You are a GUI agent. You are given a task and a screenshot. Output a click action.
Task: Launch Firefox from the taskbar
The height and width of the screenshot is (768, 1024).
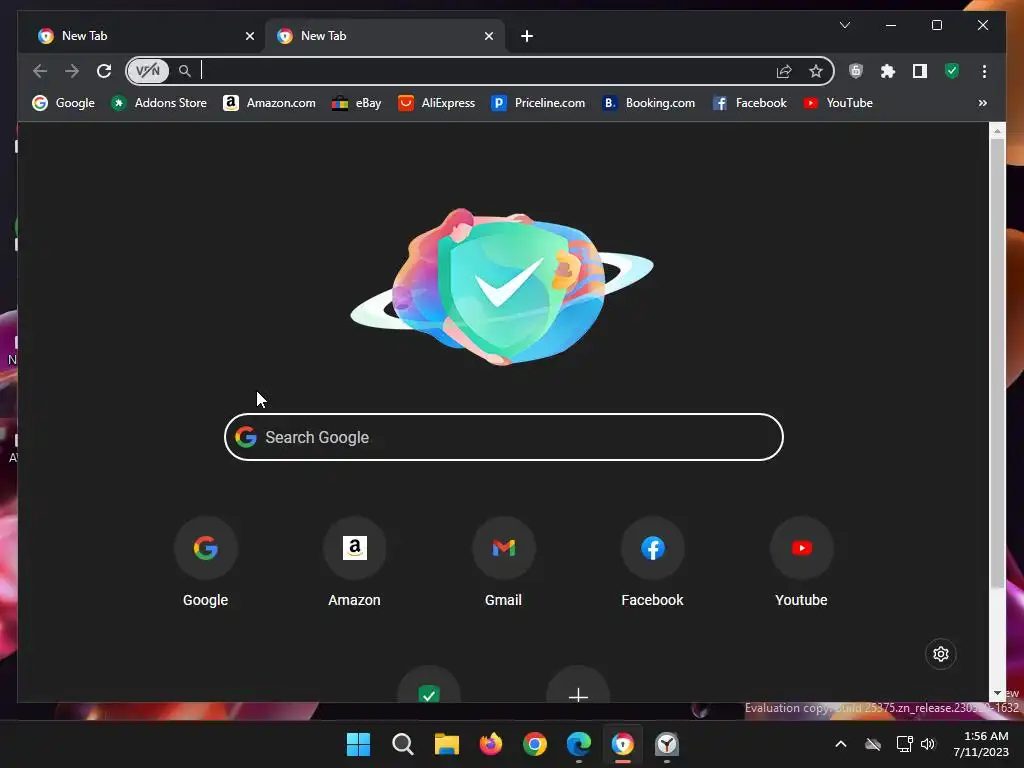(x=490, y=744)
